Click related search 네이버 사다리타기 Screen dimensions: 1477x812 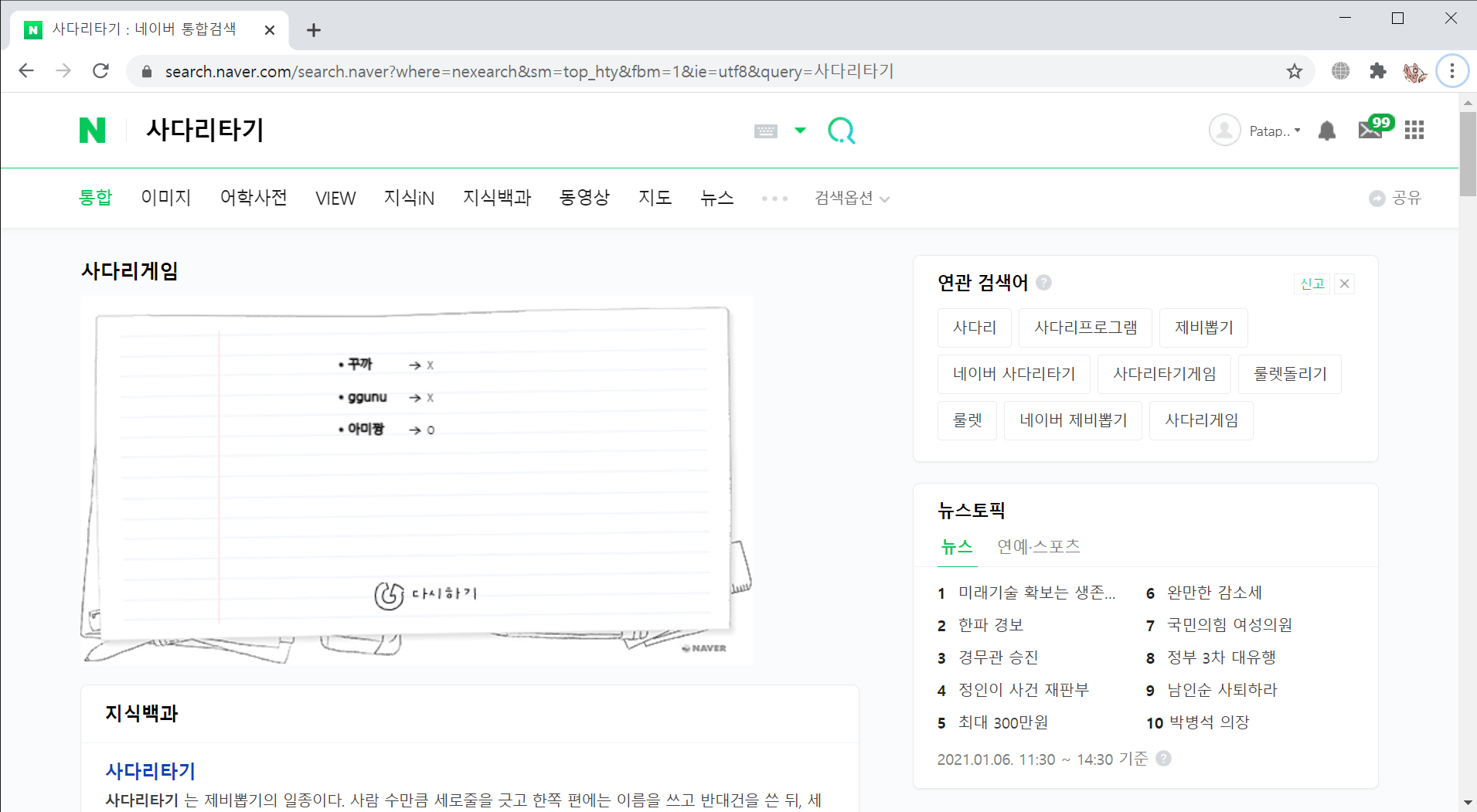(1014, 374)
